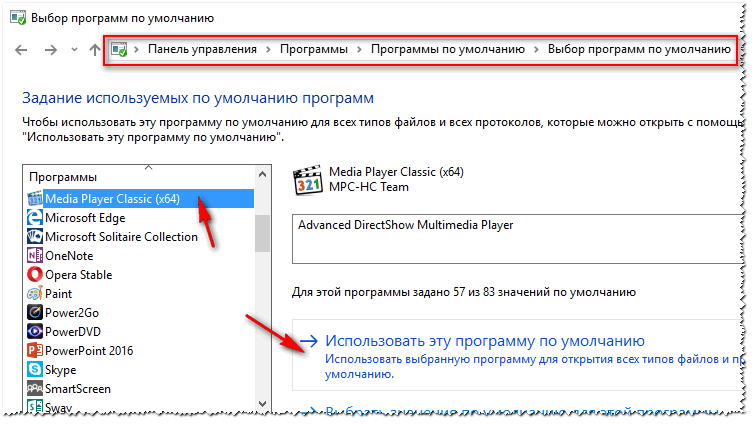
Task: Open the Программы breadcrumb
Action: point(314,49)
